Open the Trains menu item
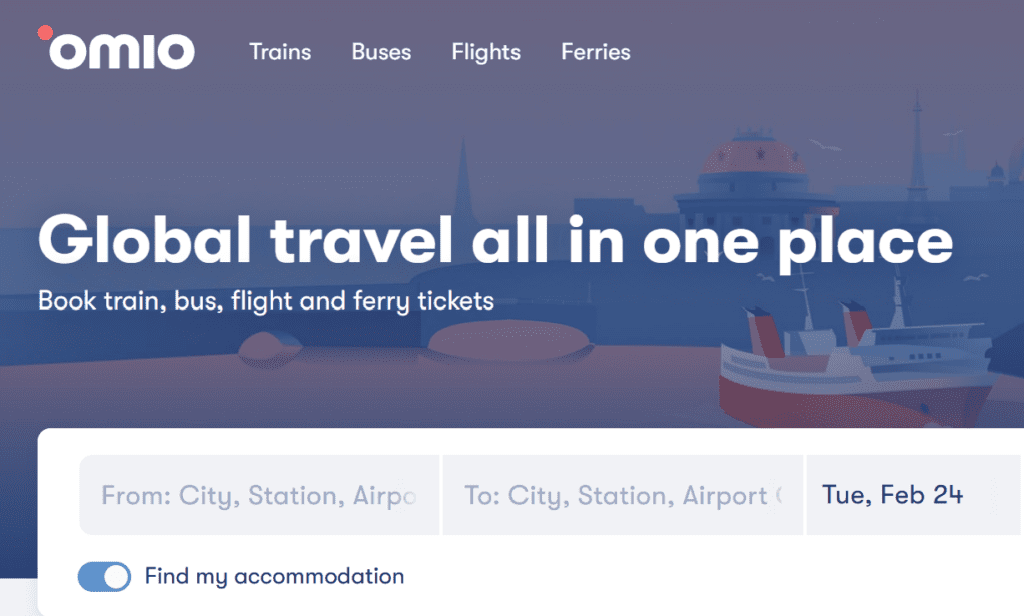 280,52
